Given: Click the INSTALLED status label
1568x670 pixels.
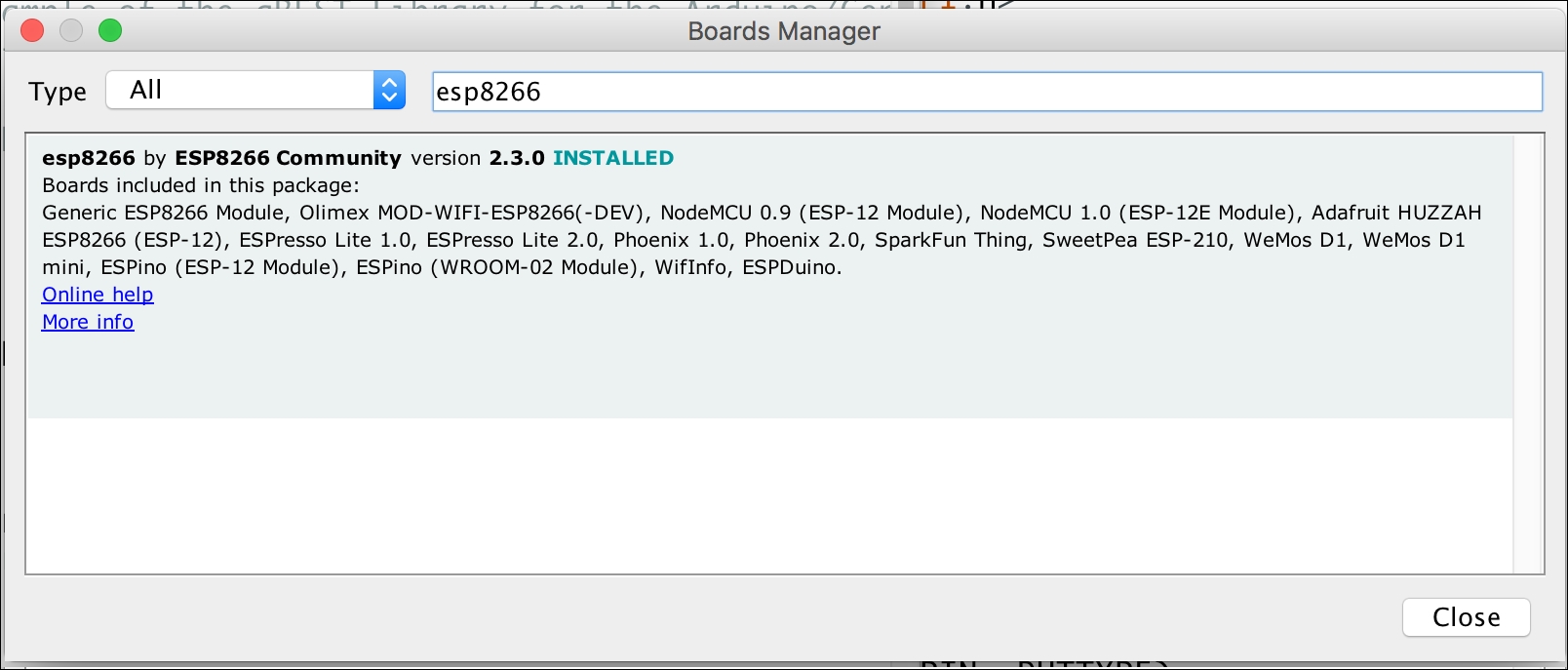Looking at the screenshot, I should (x=613, y=158).
